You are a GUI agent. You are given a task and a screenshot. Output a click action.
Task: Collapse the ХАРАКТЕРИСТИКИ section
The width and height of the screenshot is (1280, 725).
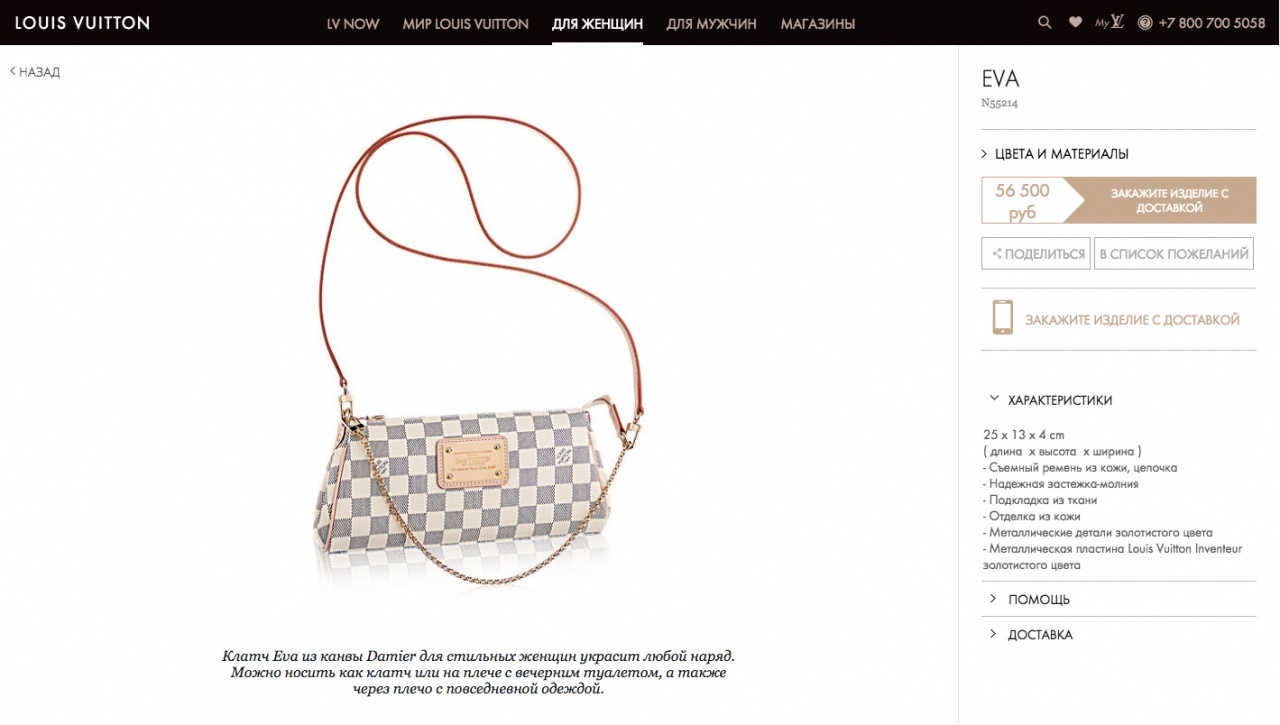click(1050, 400)
